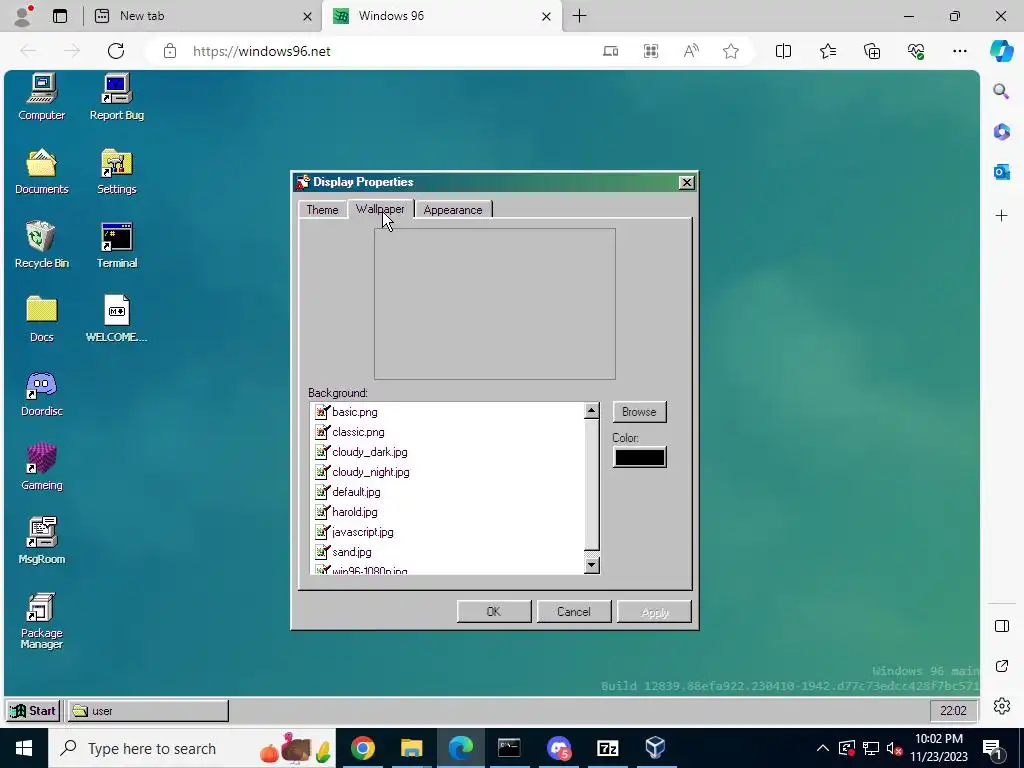Screen dimensions: 1024x768
Task: Open the Edge sidebar search icon
Action: [1001, 91]
